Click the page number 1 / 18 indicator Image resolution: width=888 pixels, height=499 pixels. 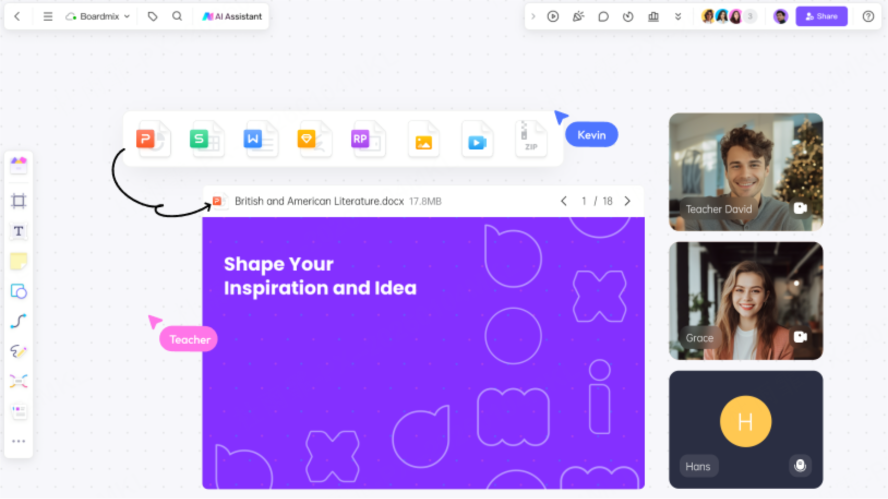(596, 201)
